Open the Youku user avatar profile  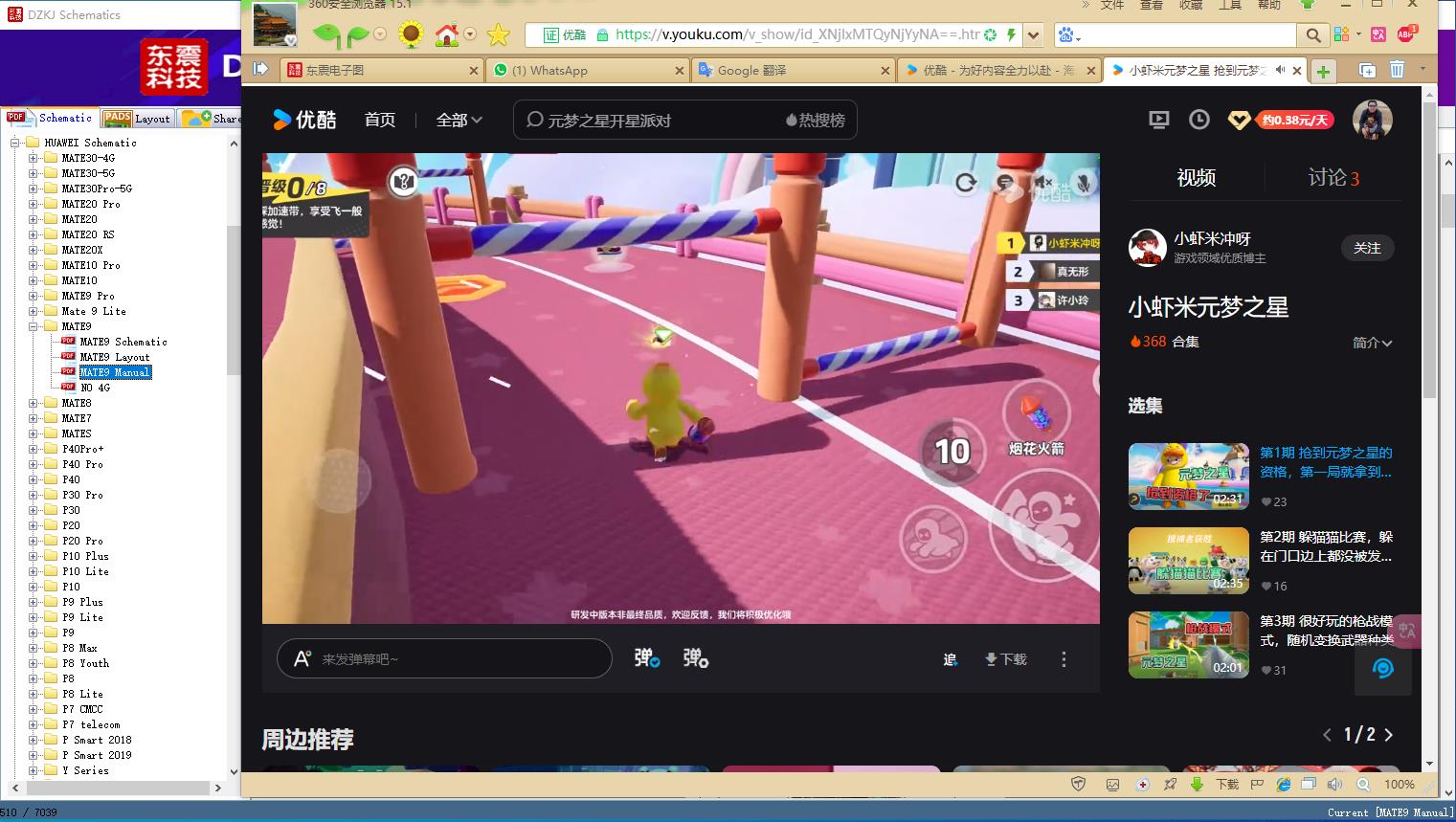[x=1372, y=120]
